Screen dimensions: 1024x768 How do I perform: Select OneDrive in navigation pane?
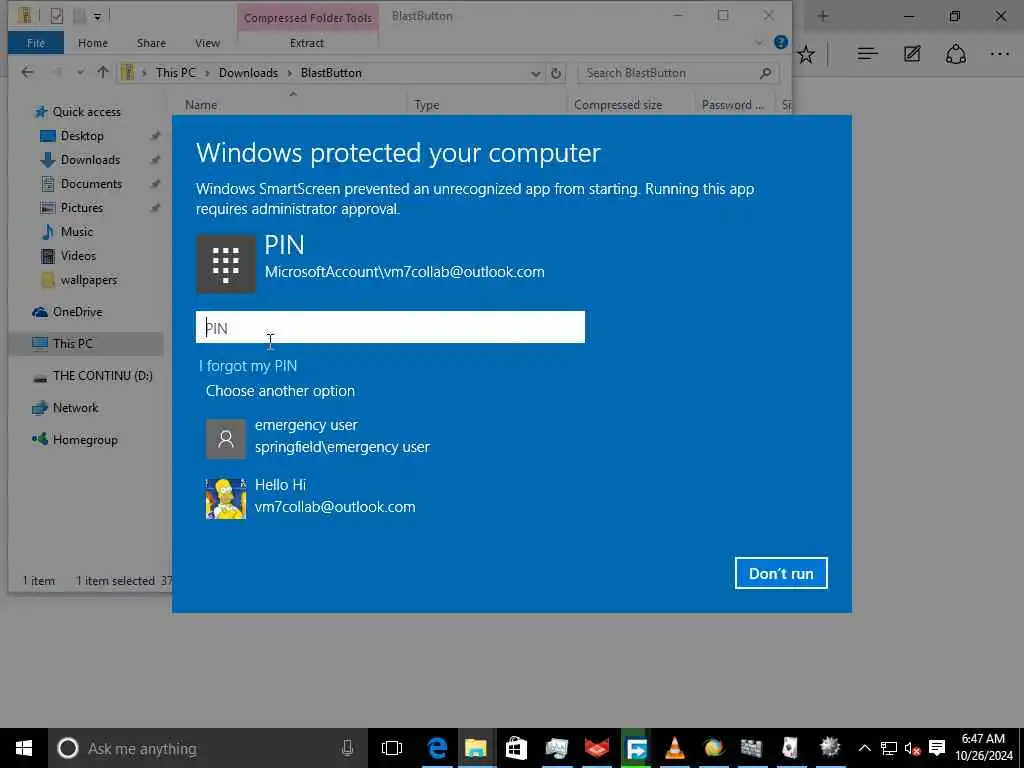click(x=77, y=312)
